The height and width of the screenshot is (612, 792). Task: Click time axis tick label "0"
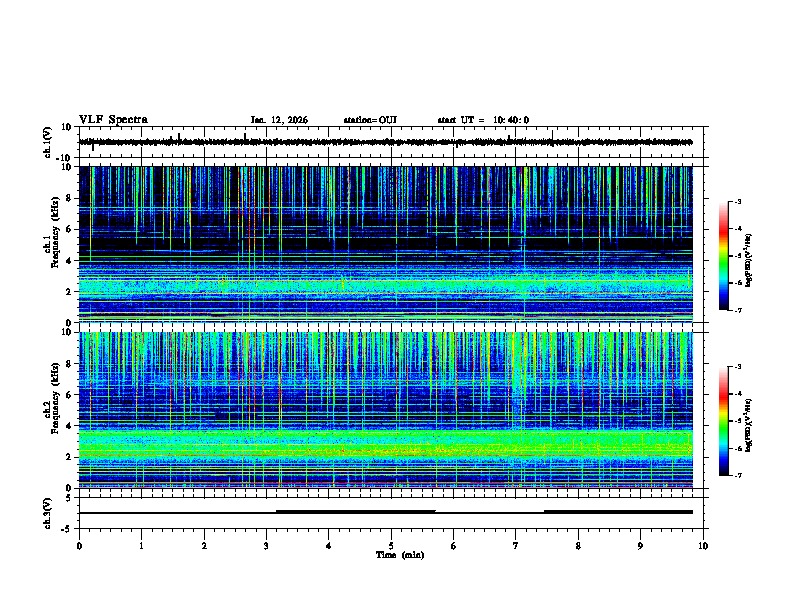pos(79,546)
